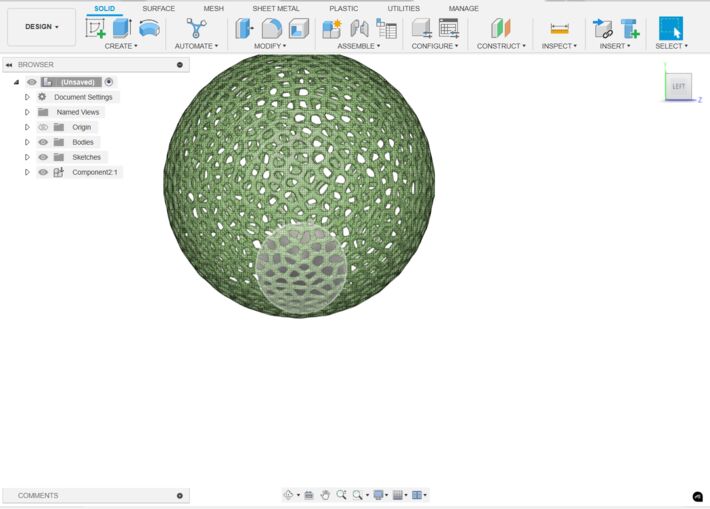710x509 pixels.
Task: Open the Bill of Materials icon
Action: point(386,29)
